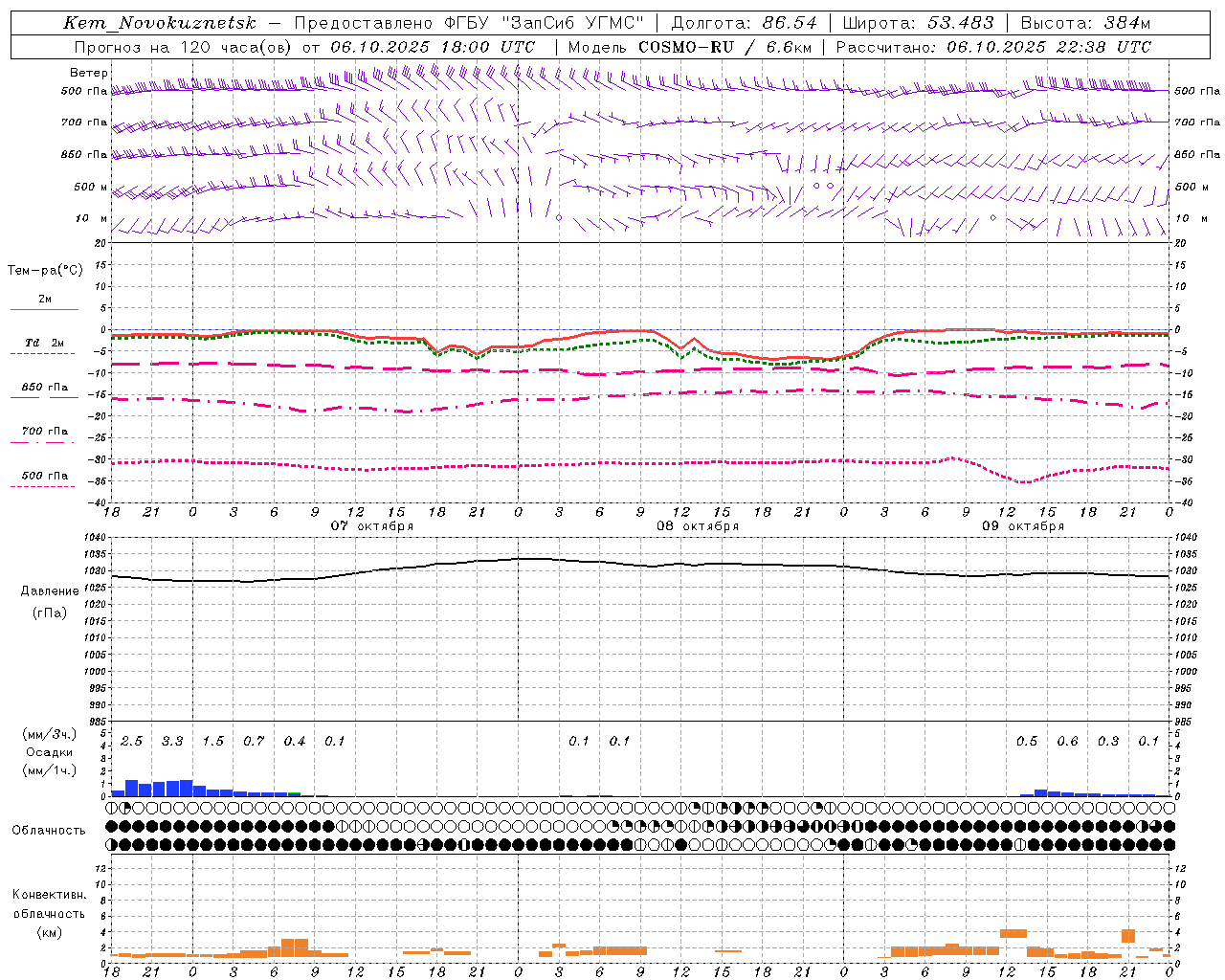Screen dimensions: 1225x980
Task: Click the (гПа) unit label under Давление
Action: (50, 613)
